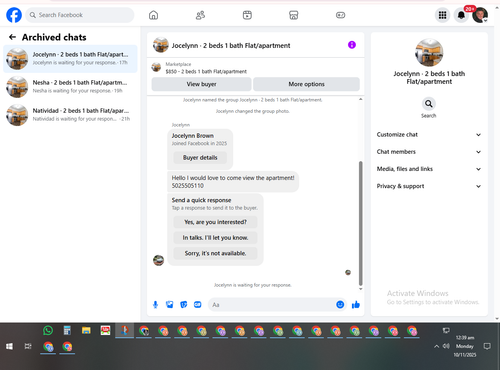Screen dimensions: 500x370
Task: Click the volume speaker tray icon
Action: point(446,346)
